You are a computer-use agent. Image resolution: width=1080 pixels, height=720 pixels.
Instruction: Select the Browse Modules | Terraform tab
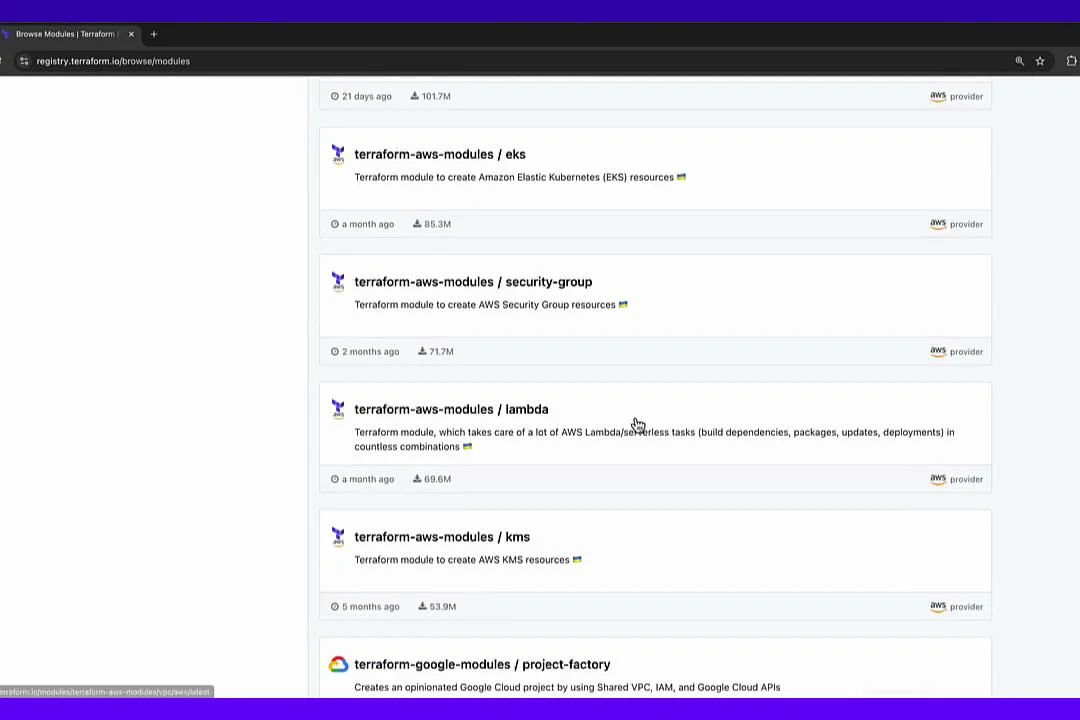tap(67, 34)
